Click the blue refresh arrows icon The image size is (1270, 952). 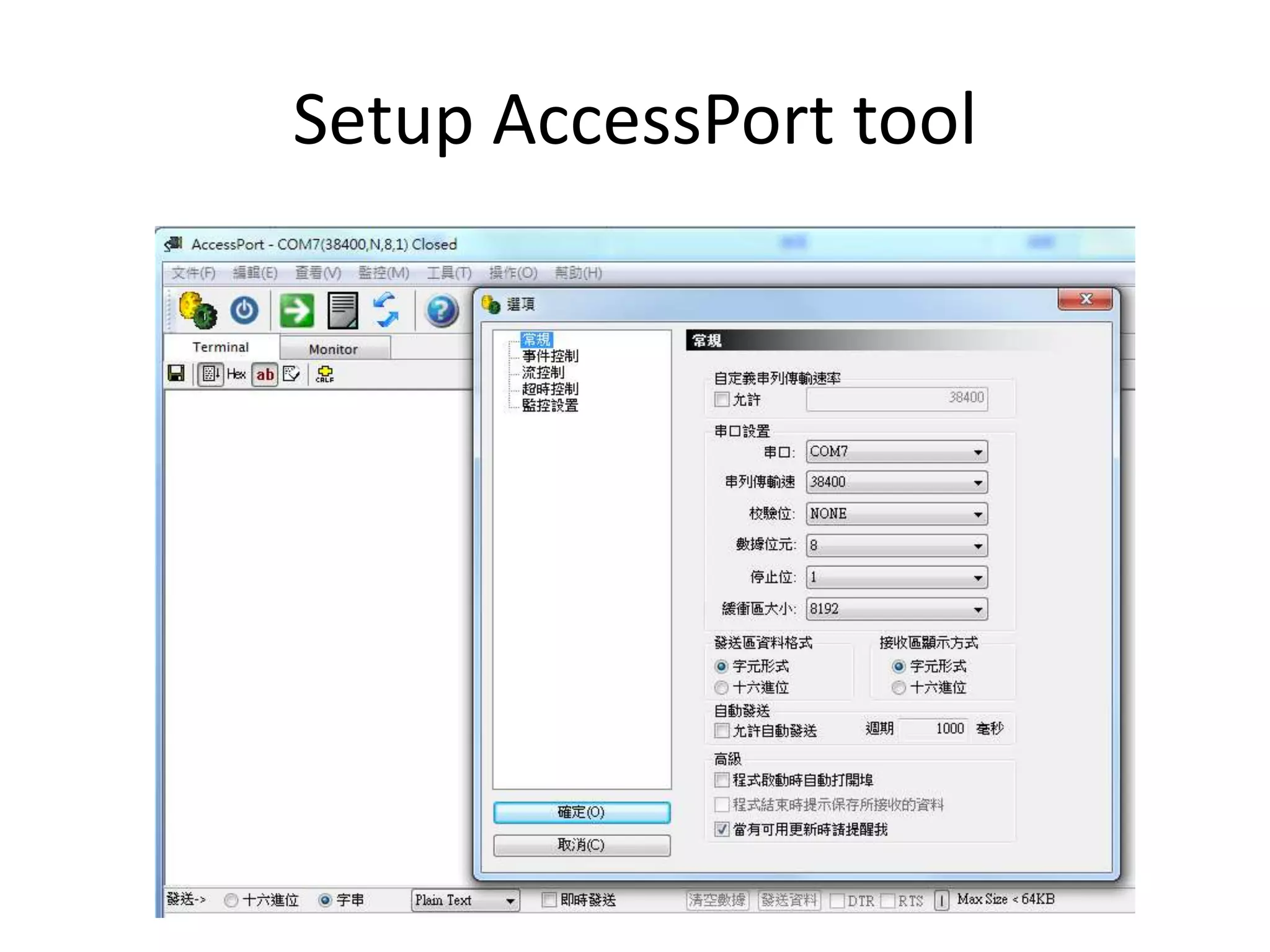tap(386, 309)
